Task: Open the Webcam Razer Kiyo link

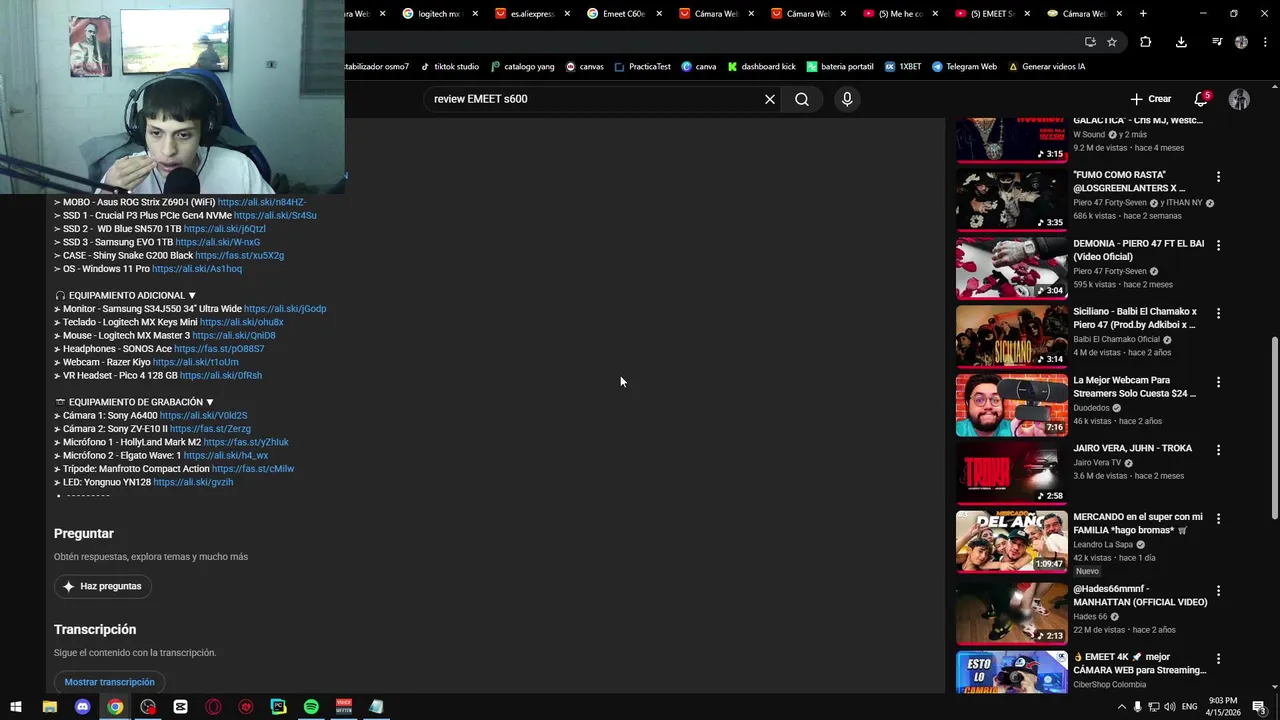Action: 195,362
